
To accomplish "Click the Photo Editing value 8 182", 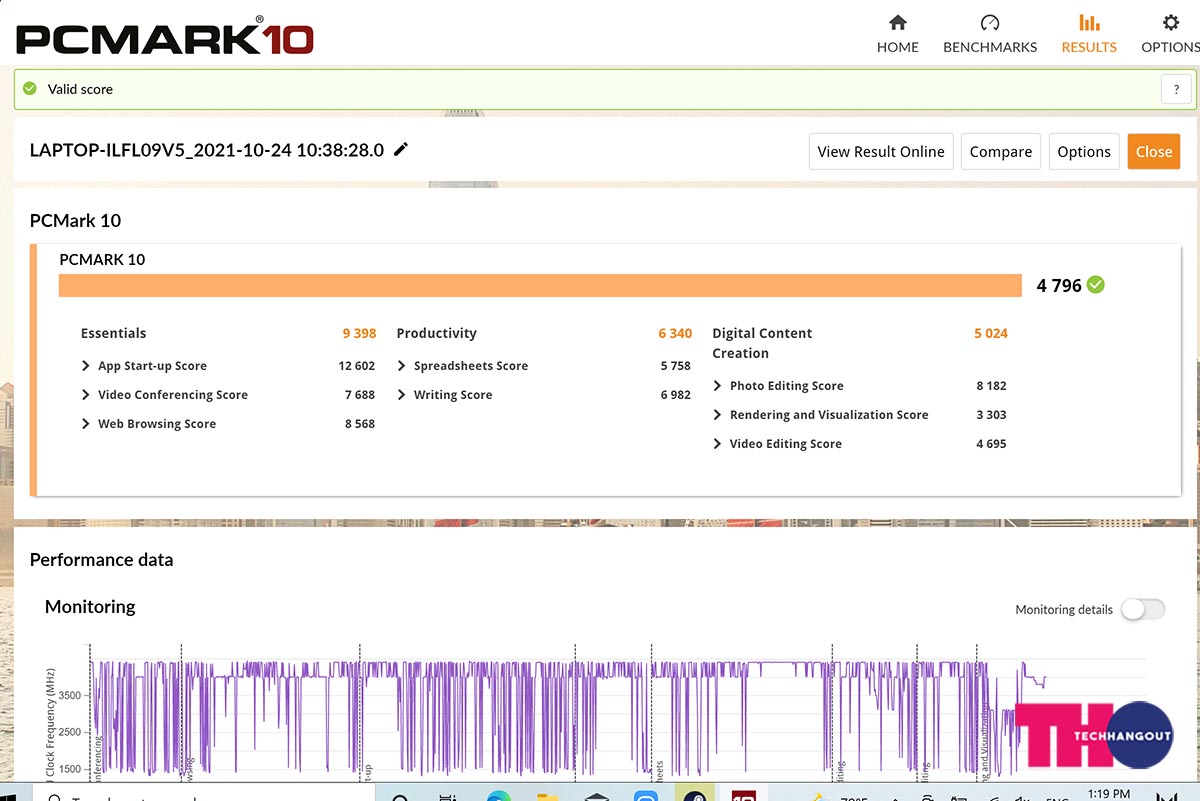I will click(992, 386).
